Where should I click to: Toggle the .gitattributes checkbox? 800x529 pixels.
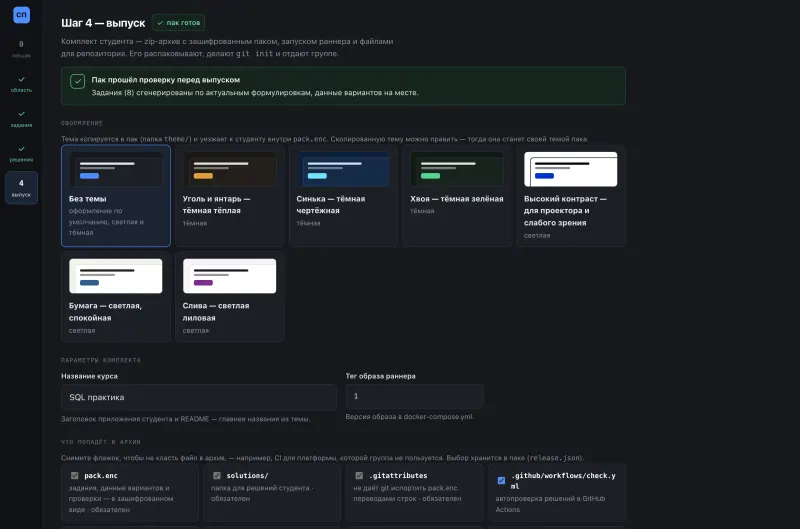click(359, 475)
